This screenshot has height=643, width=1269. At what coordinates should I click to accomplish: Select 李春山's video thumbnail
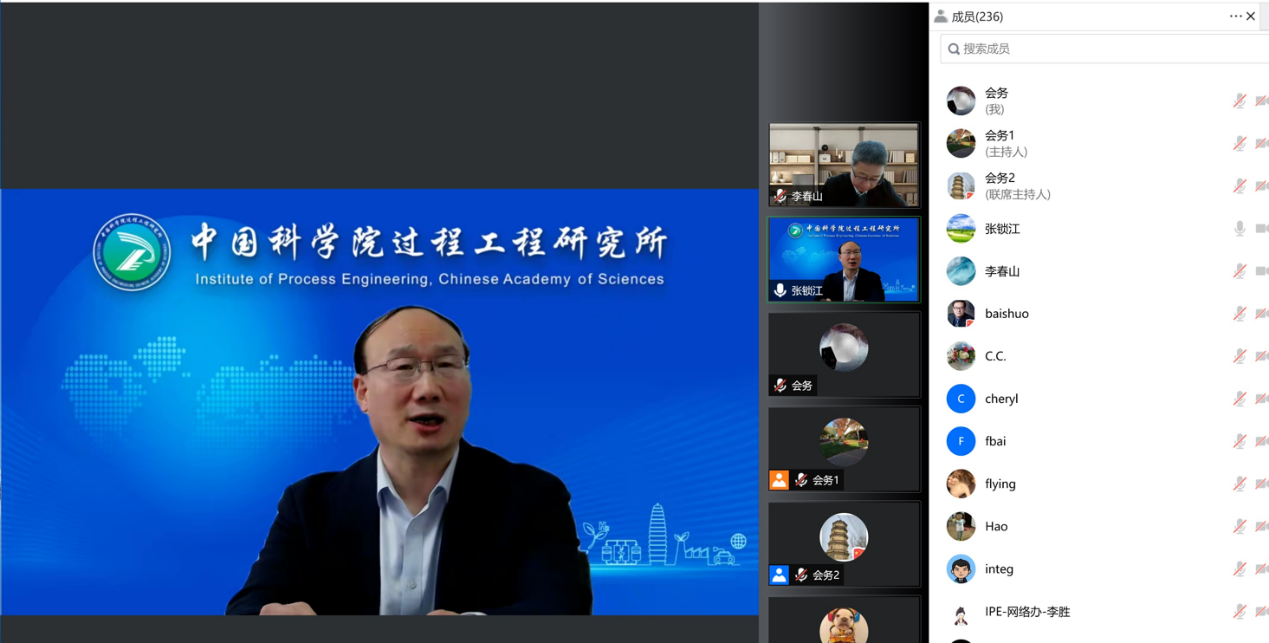[843, 164]
